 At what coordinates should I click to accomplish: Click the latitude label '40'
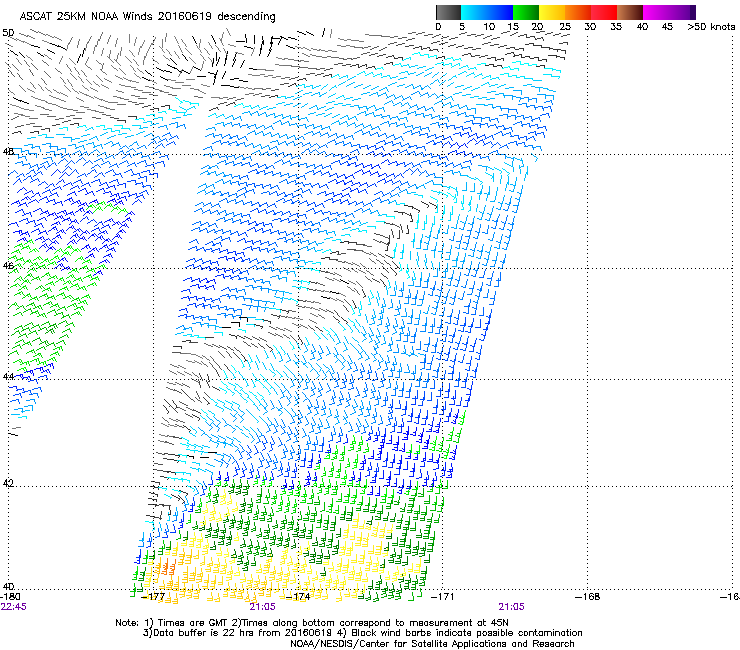tap(8, 586)
